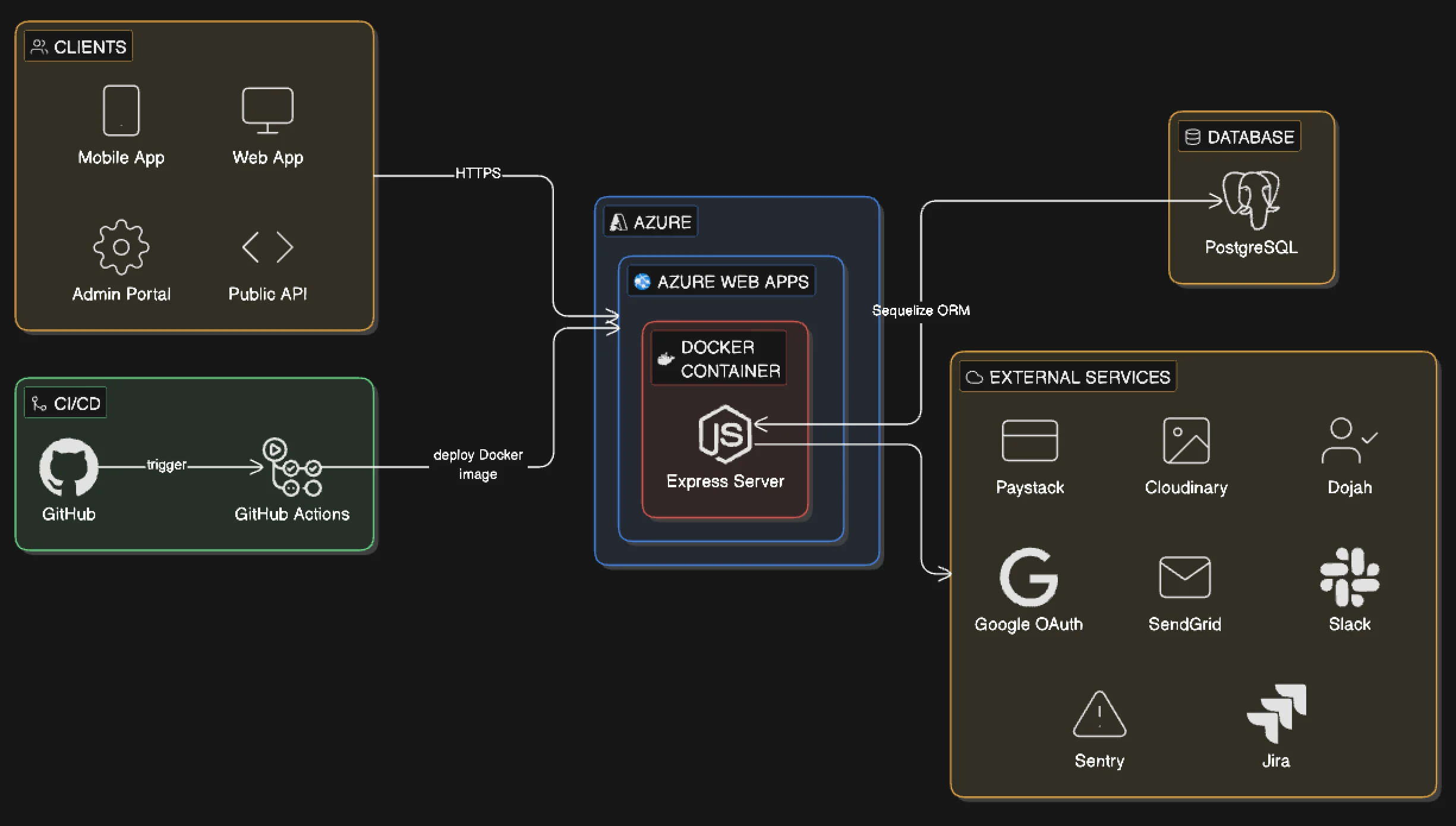Click the Web App text label
The width and height of the screenshot is (1456, 826).
[x=267, y=157]
